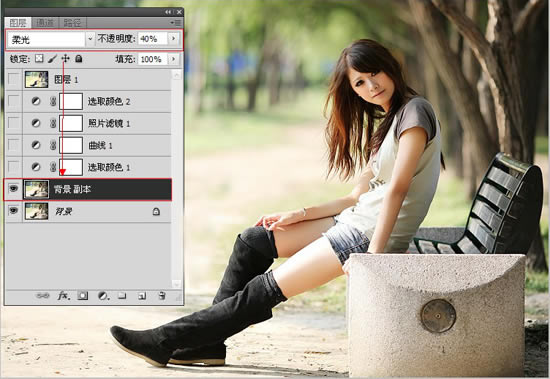
Task: Open the 不透明度 opacity slider arrow
Action: click(173, 39)
